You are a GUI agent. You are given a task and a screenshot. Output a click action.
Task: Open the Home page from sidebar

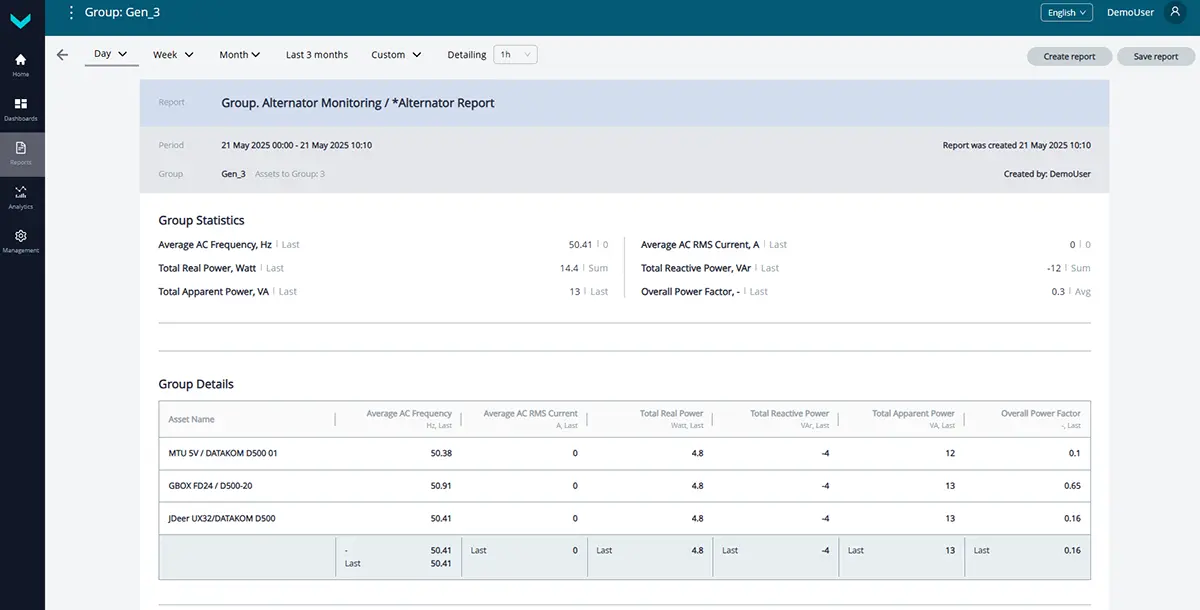[21, 64]
